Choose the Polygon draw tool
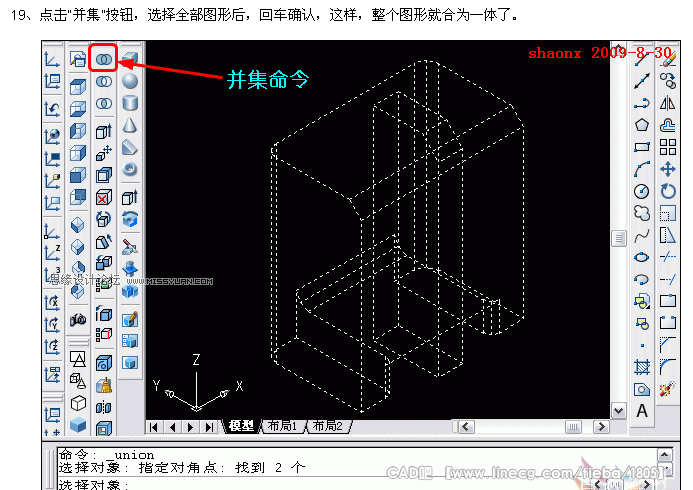 tap(642, 125)
